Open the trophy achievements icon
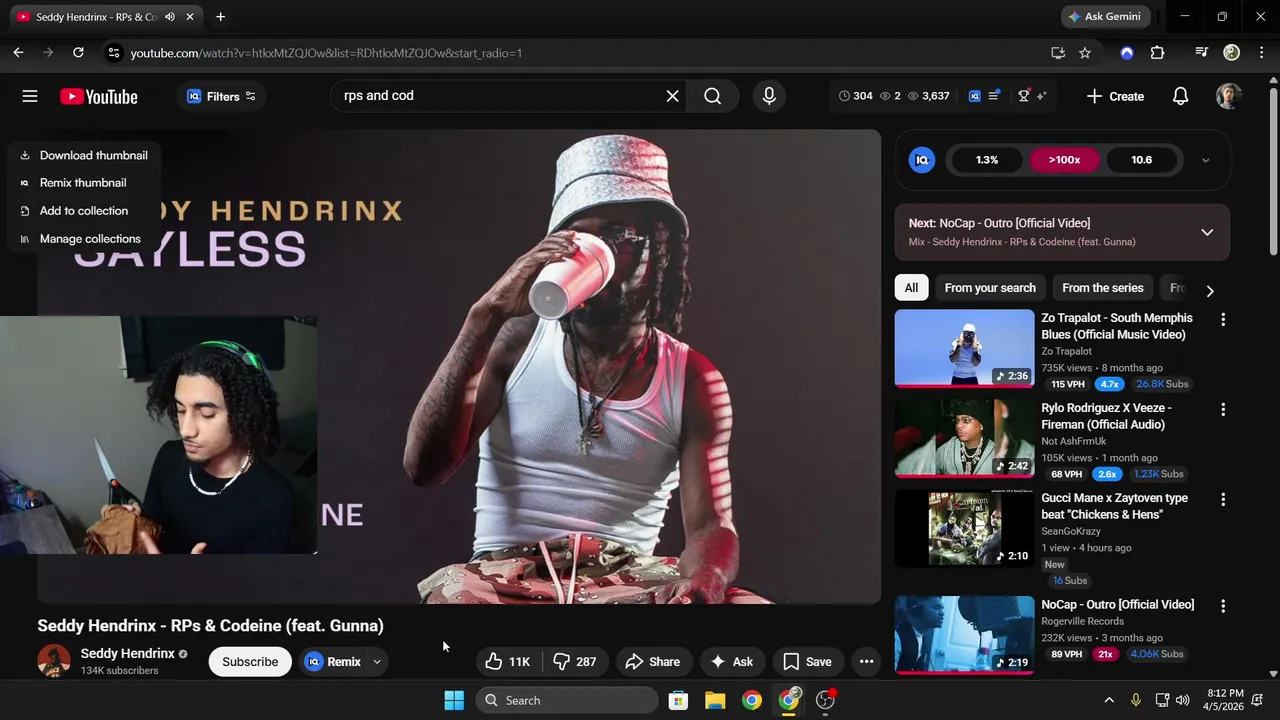This screenshot has height=720, width=1280. [x=1024, y=96]
